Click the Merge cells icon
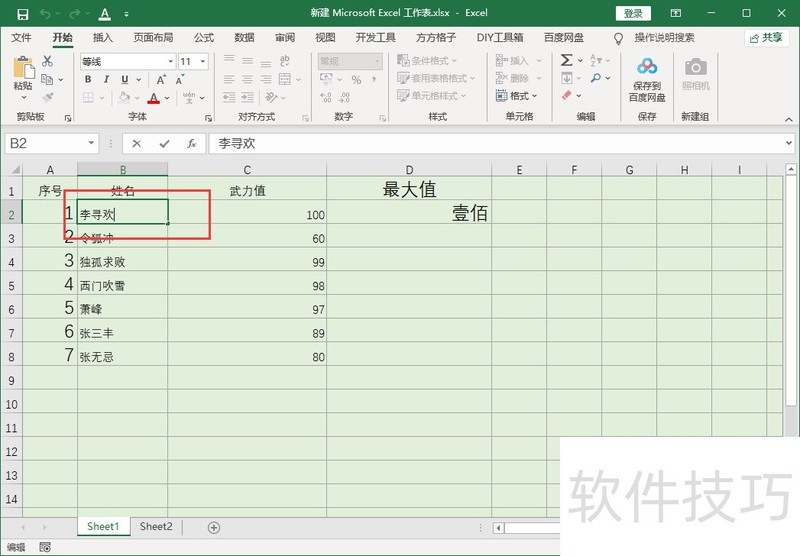The height and width of the screenshot is (556, 800). [x=285, y=79]
